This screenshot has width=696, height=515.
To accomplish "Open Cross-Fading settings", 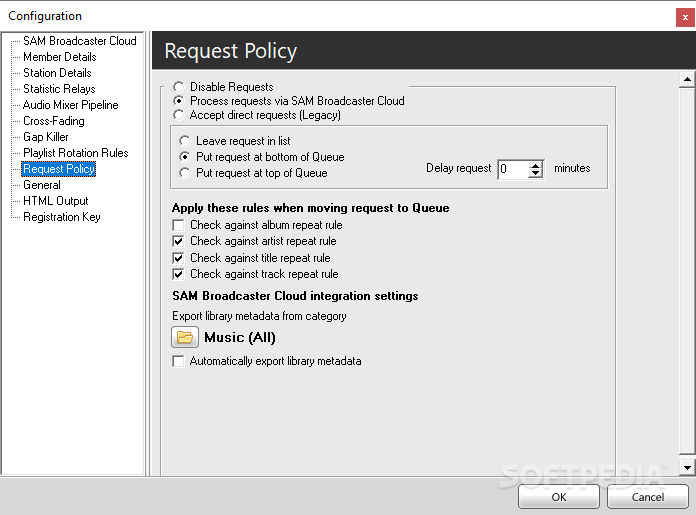I will click(x=54, y=121).
